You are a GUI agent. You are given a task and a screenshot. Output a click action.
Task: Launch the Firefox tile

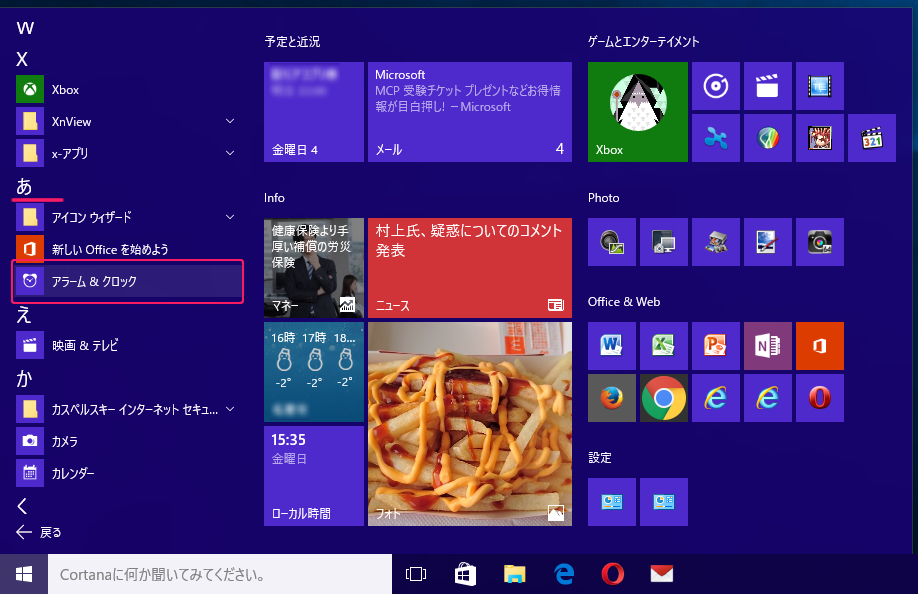point(612,398)
